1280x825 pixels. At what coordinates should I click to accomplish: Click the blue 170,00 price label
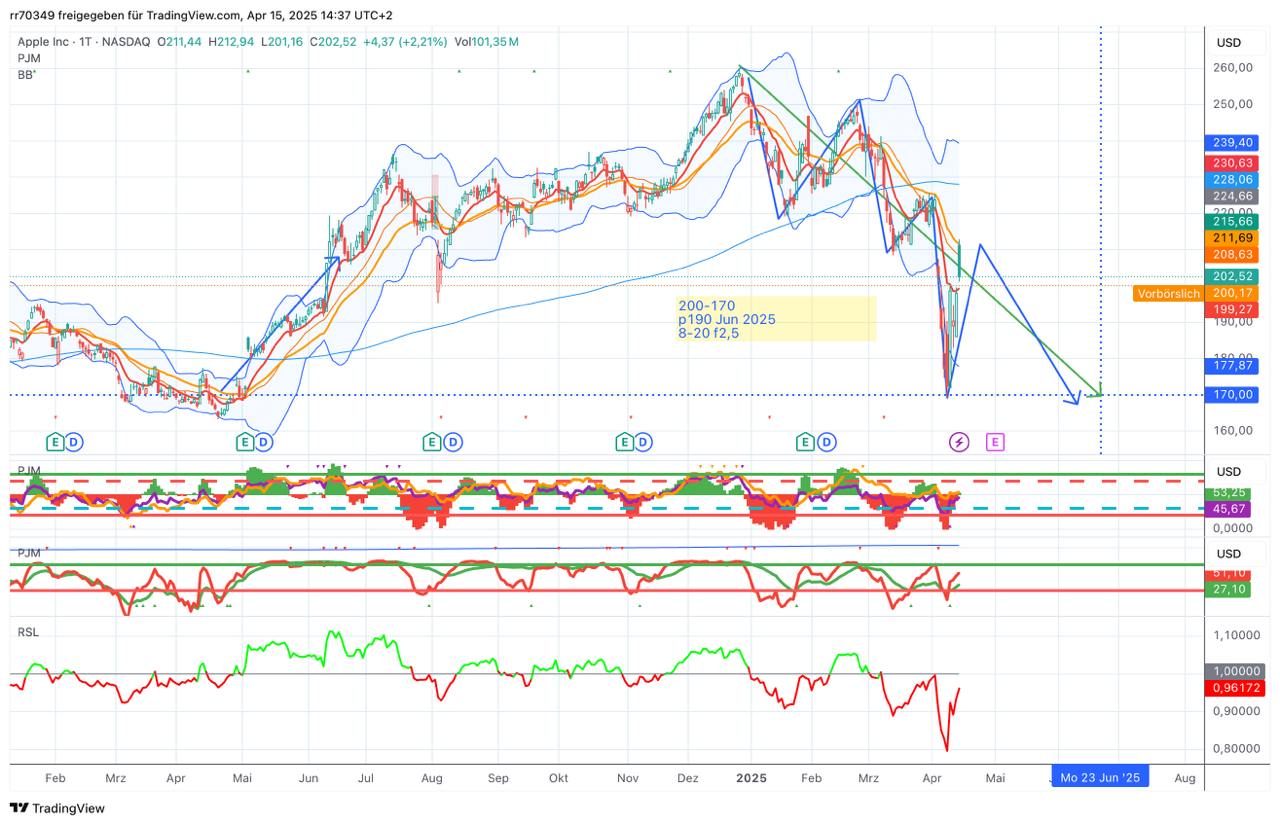coord(1233,395)
